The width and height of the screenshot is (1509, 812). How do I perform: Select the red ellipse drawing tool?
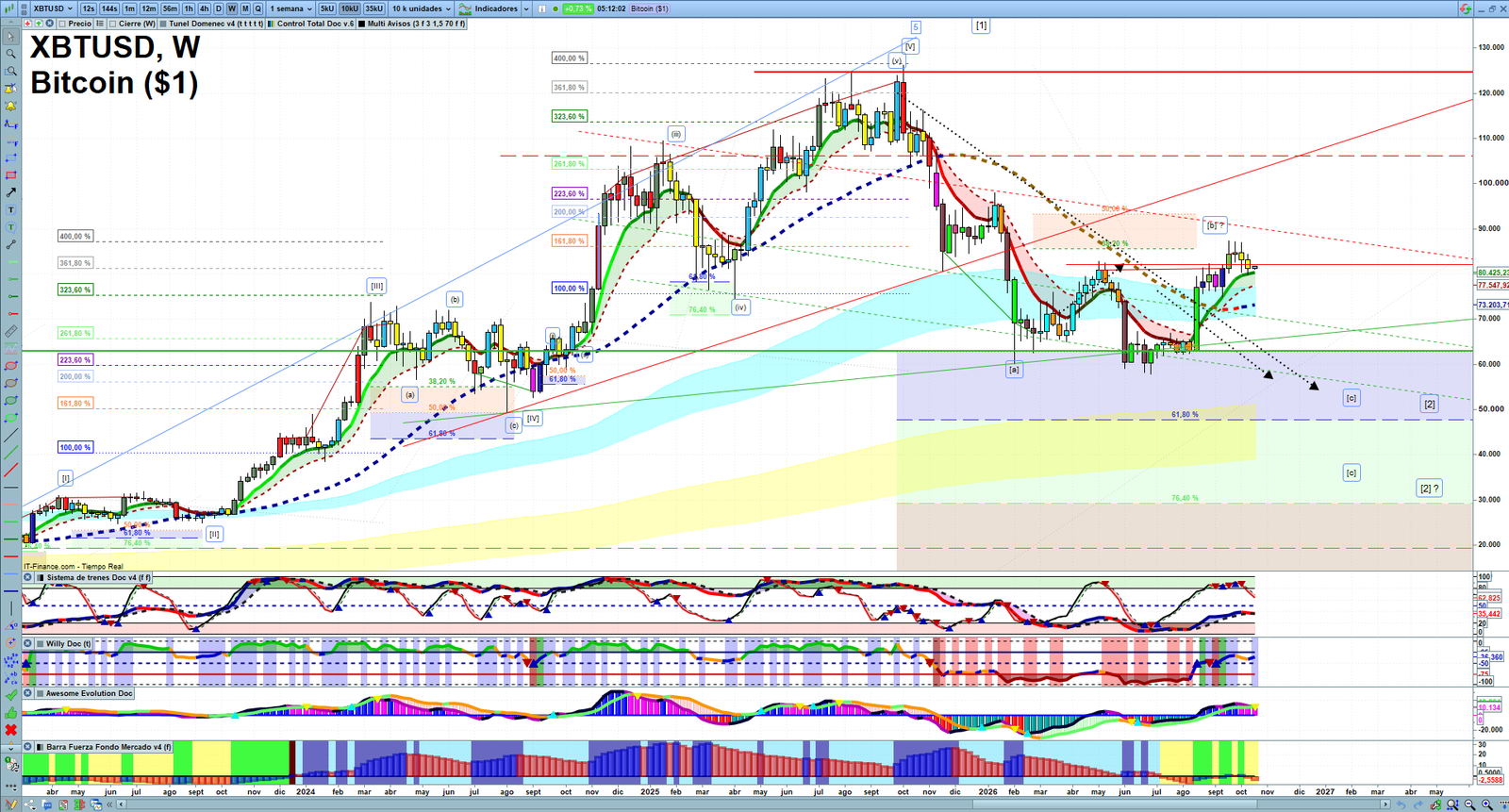click(x=10, y=366)
